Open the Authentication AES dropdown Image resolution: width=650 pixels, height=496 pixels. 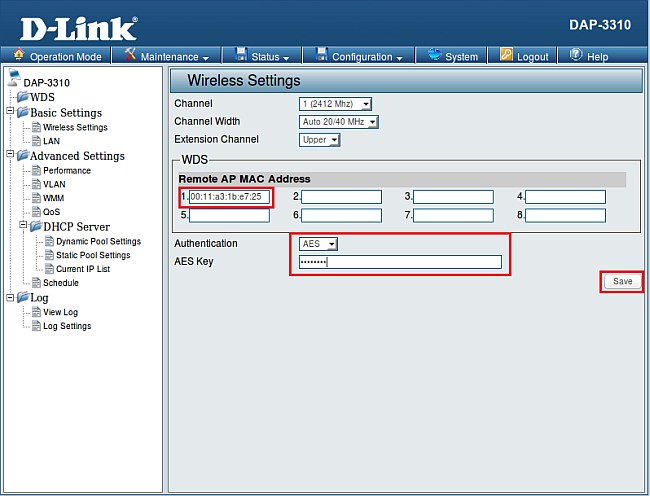[x=318, y=243]
